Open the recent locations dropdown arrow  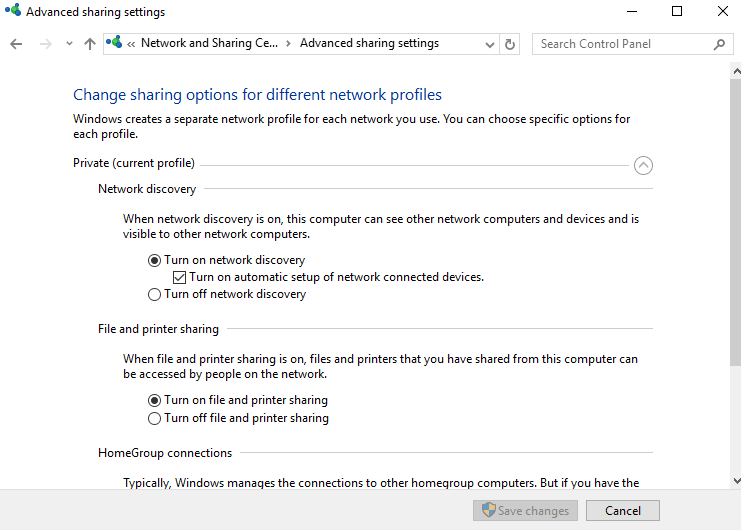[69, 44]
